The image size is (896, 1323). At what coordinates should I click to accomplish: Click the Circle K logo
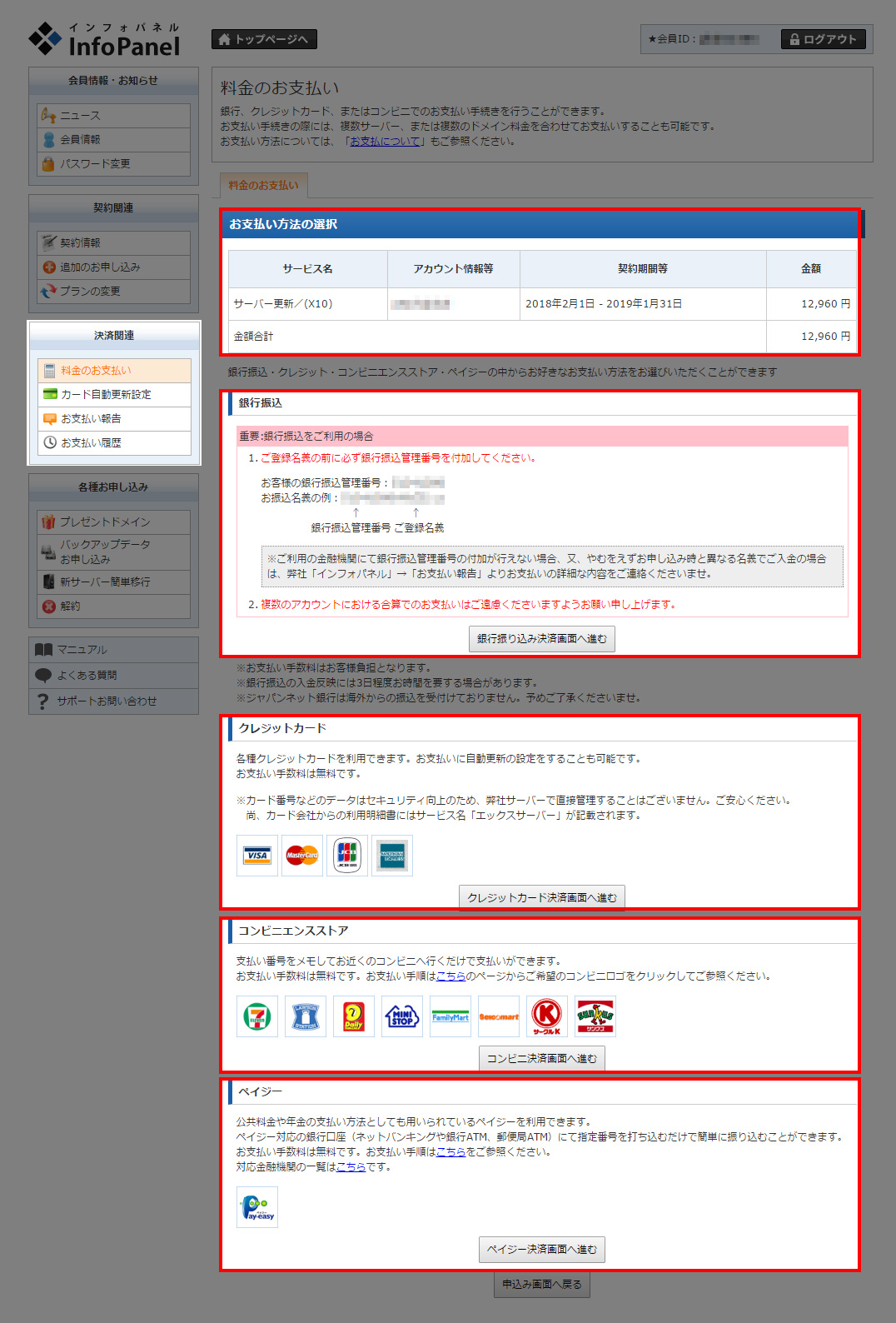pos(547,1016)
